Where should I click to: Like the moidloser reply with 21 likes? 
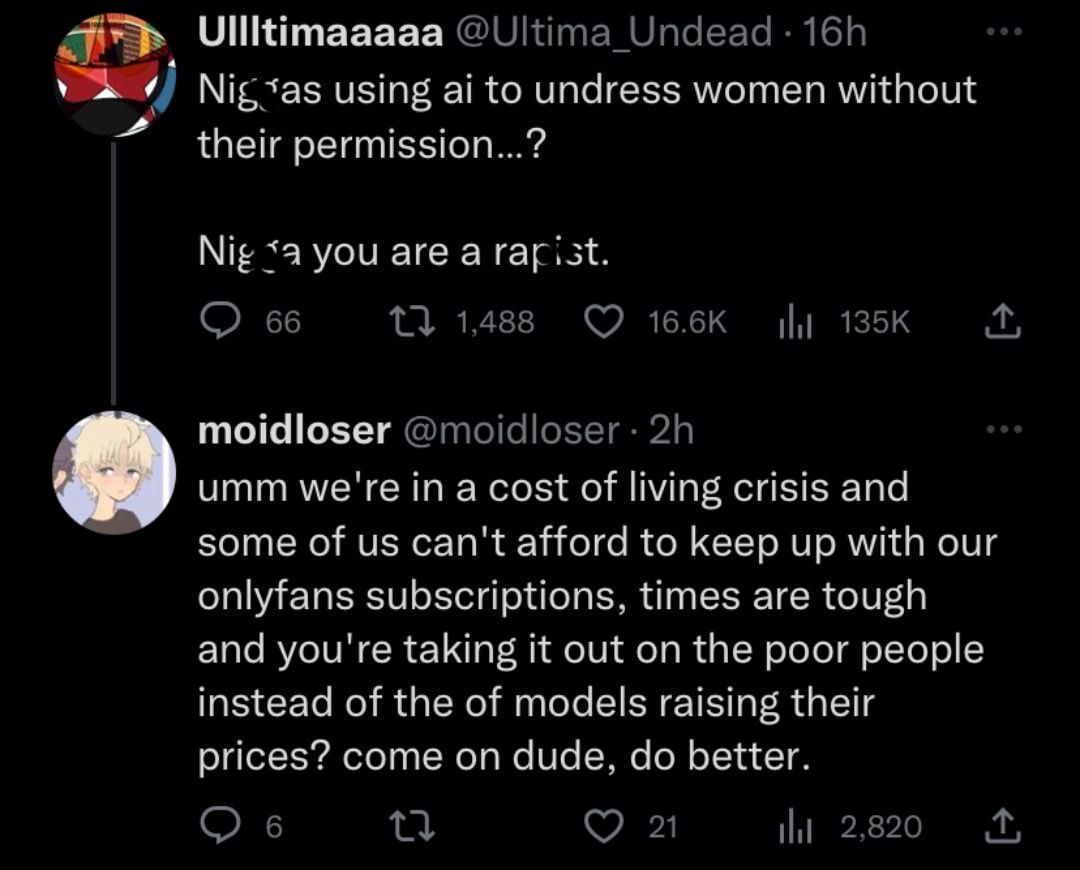click(602, 826)
